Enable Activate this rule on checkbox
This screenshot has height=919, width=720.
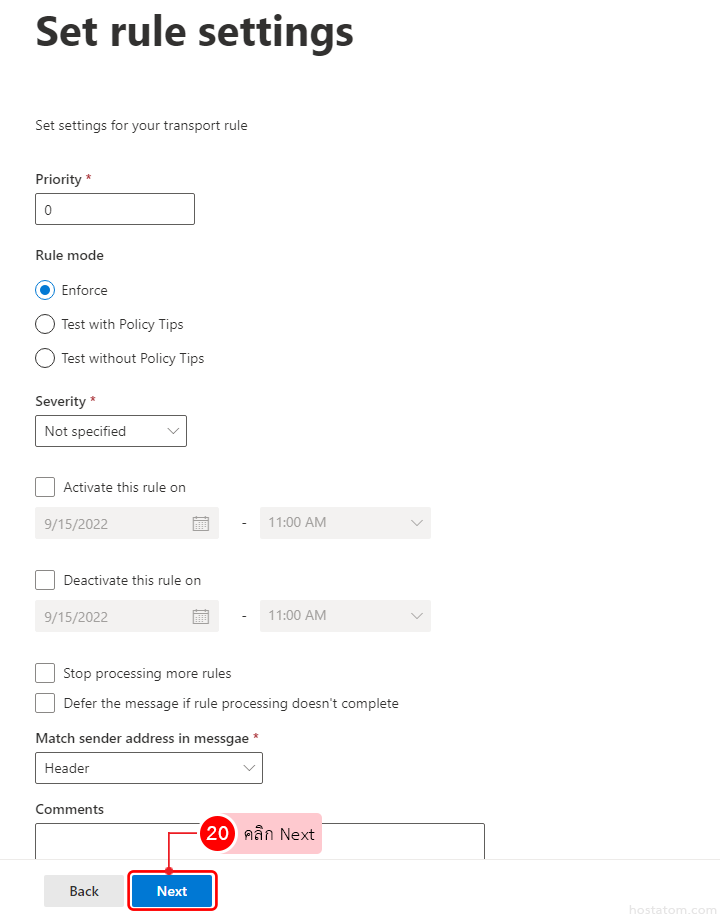pos(45,487)
